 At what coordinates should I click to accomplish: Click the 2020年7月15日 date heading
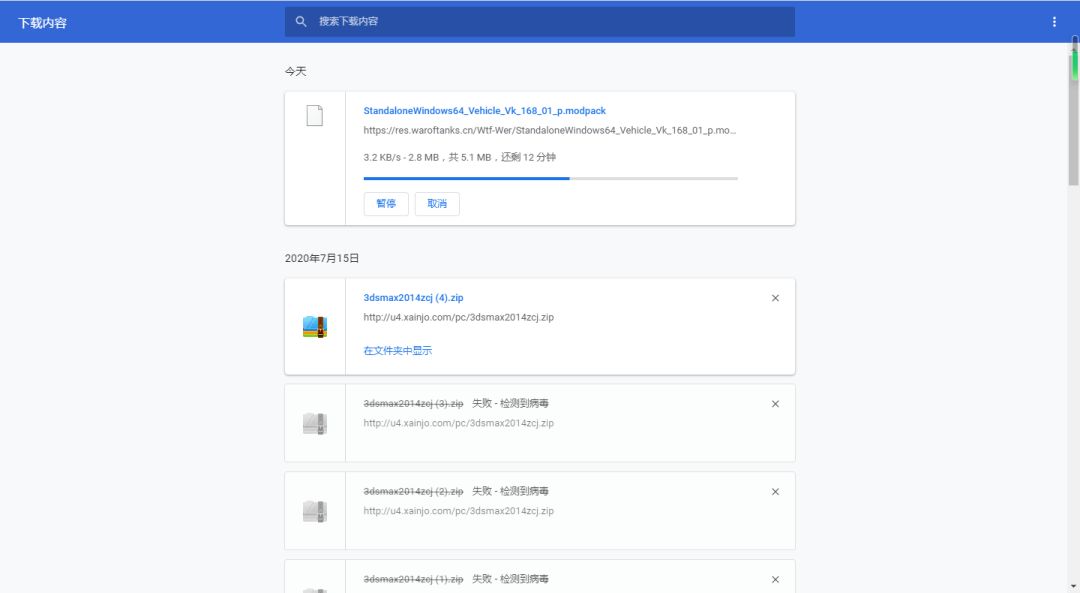click(x=322, y=258)
